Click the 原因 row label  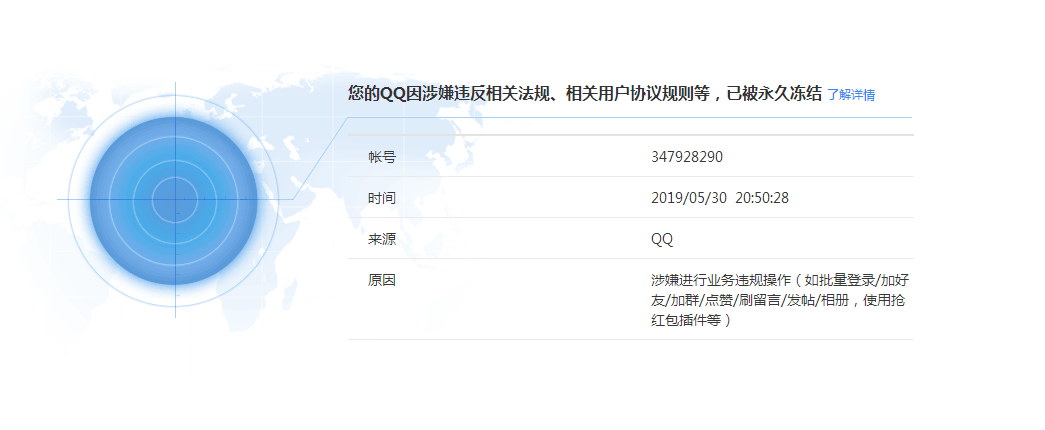382,281
